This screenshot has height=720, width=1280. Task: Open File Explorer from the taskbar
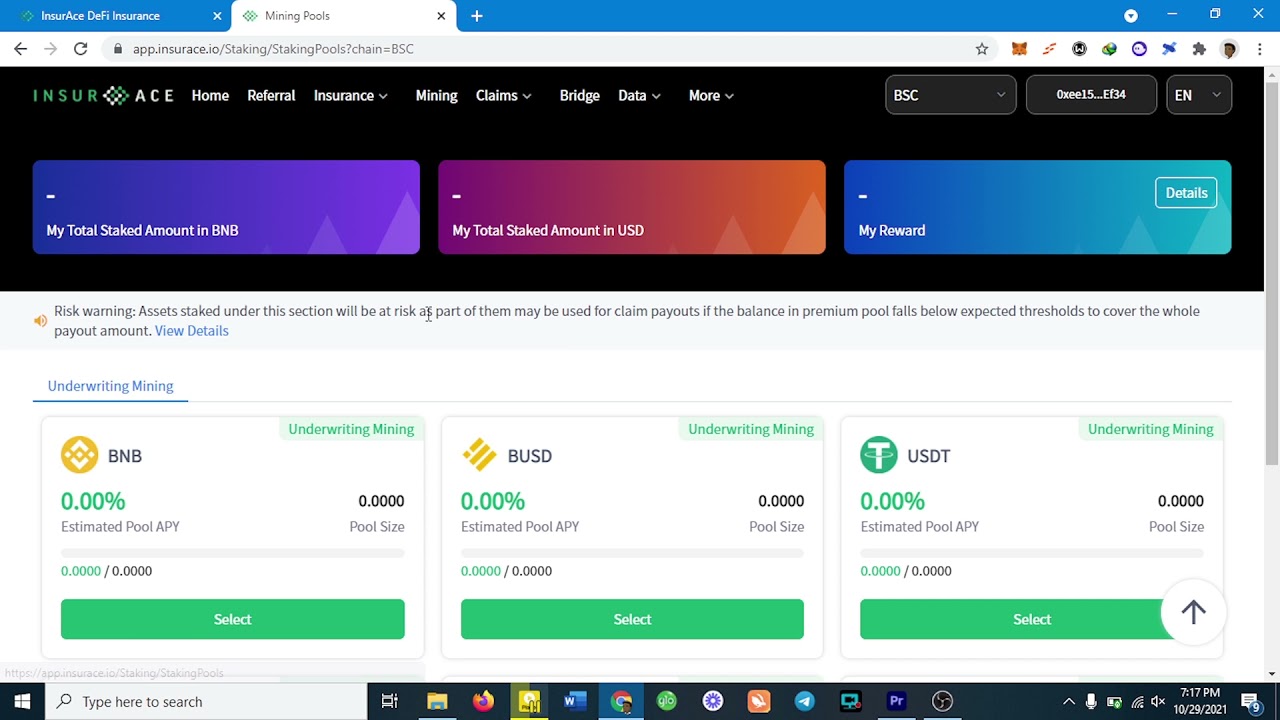point(437,701)
